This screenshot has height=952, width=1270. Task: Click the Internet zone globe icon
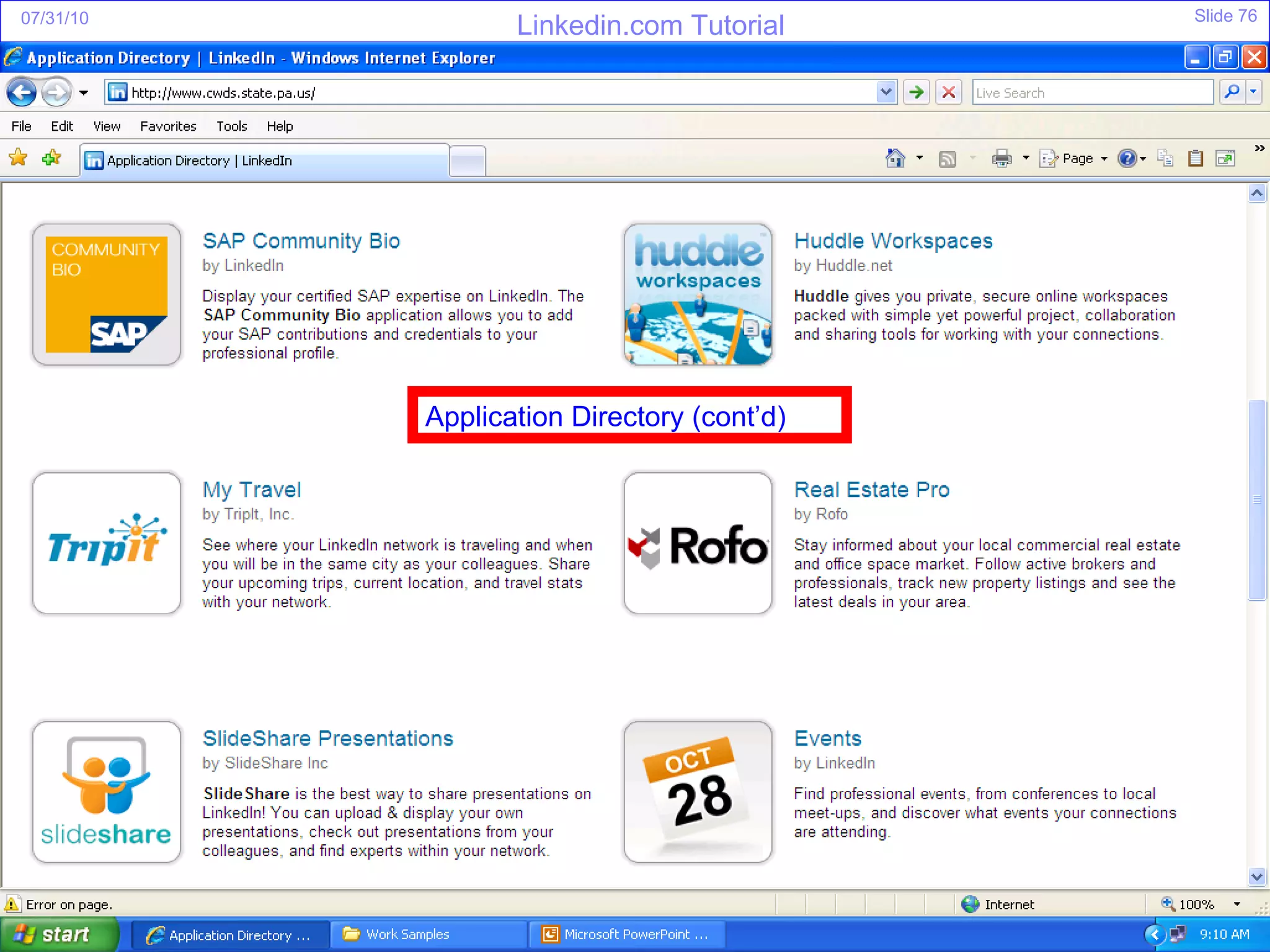(970, 904)
